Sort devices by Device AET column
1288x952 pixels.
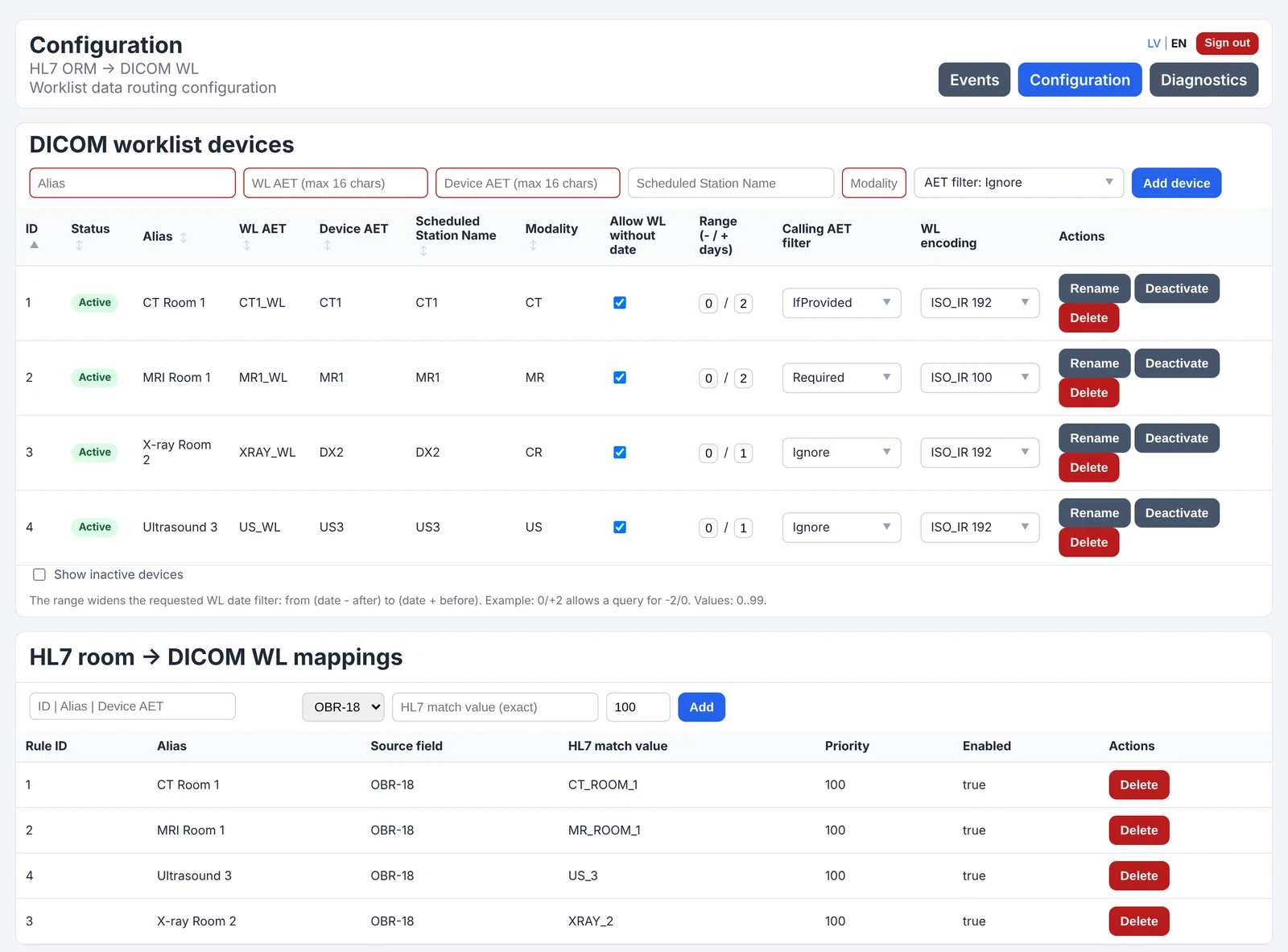click(327, 246)
